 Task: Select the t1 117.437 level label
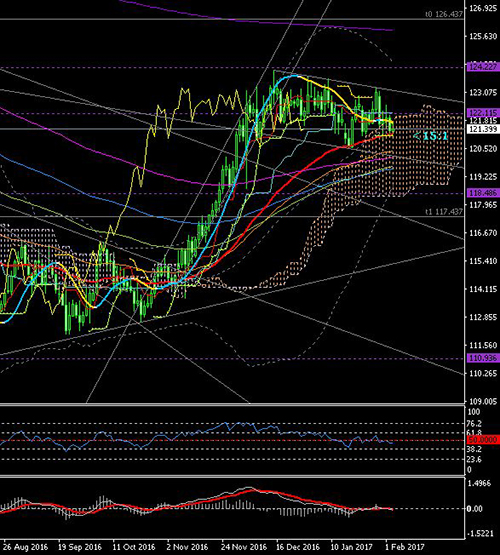(444, 211)
